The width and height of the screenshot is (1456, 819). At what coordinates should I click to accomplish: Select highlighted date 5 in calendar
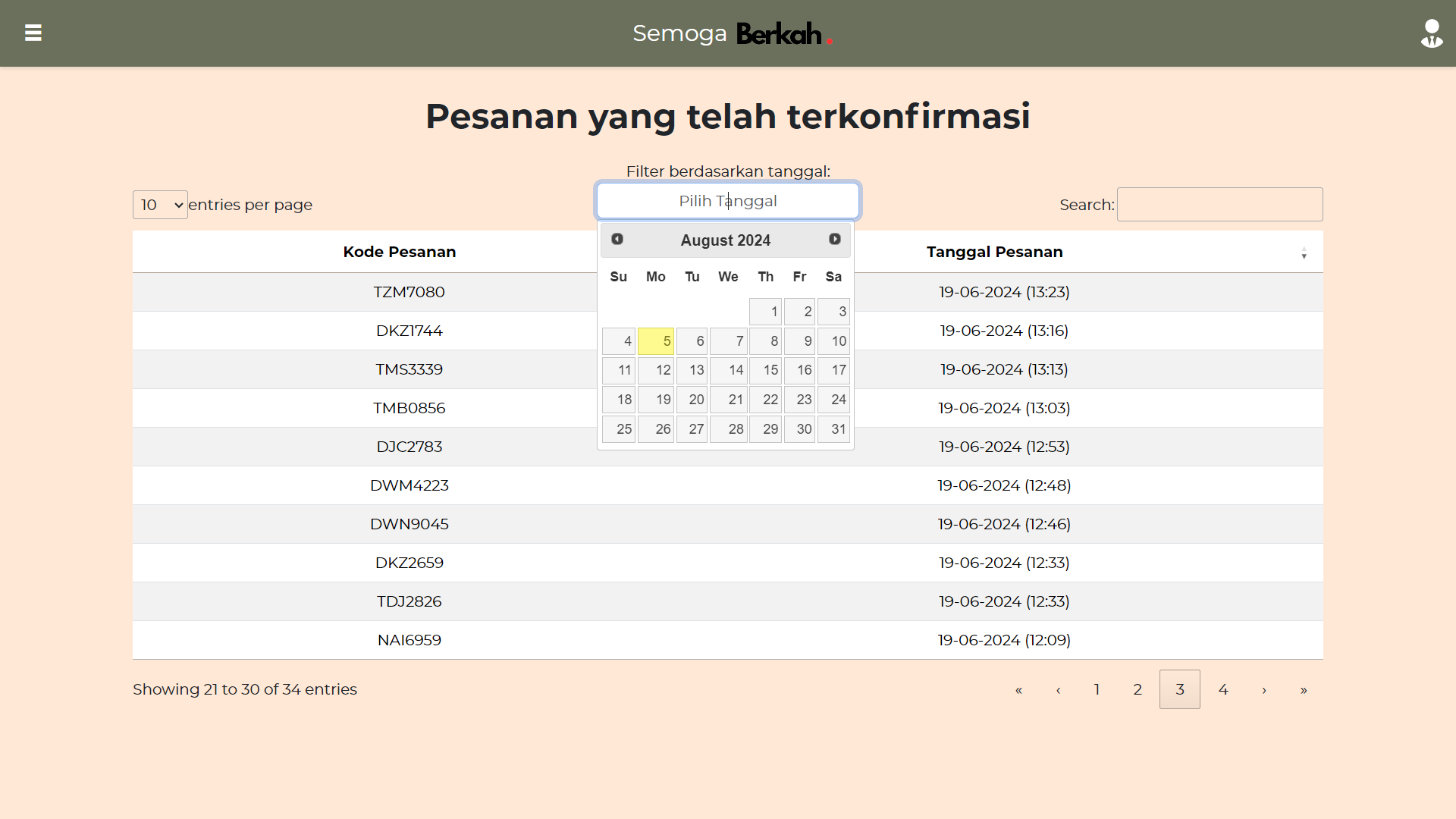pyautogui.click(x=655, y=341)
